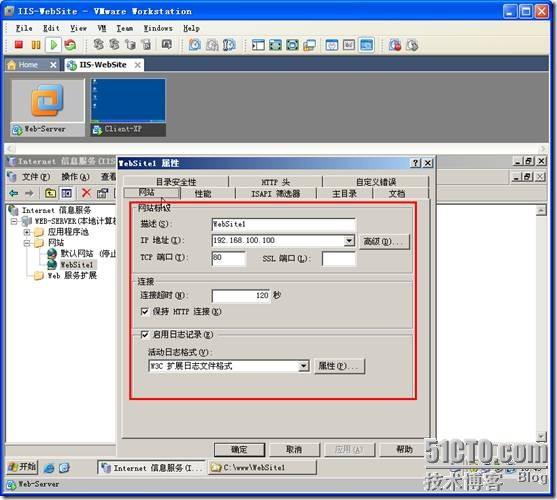This screenshot has width=557, height=500.
Task: Click the Manage snapshots icon
Action: [229, 45]
